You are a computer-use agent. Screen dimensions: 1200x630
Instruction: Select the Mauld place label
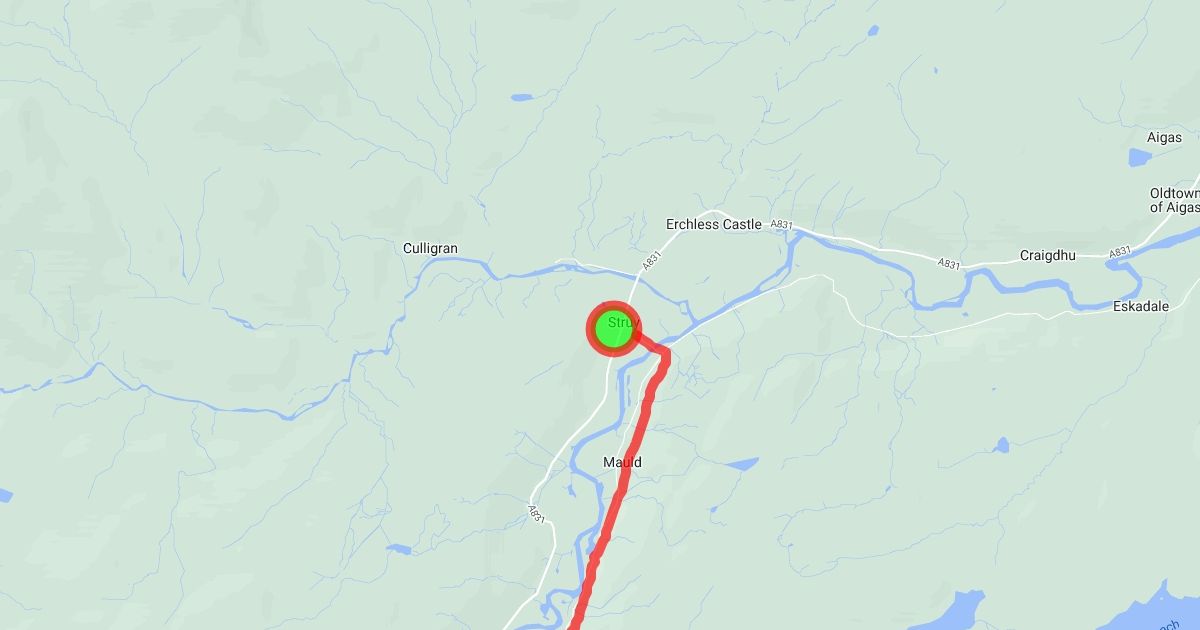click(622, 462)
